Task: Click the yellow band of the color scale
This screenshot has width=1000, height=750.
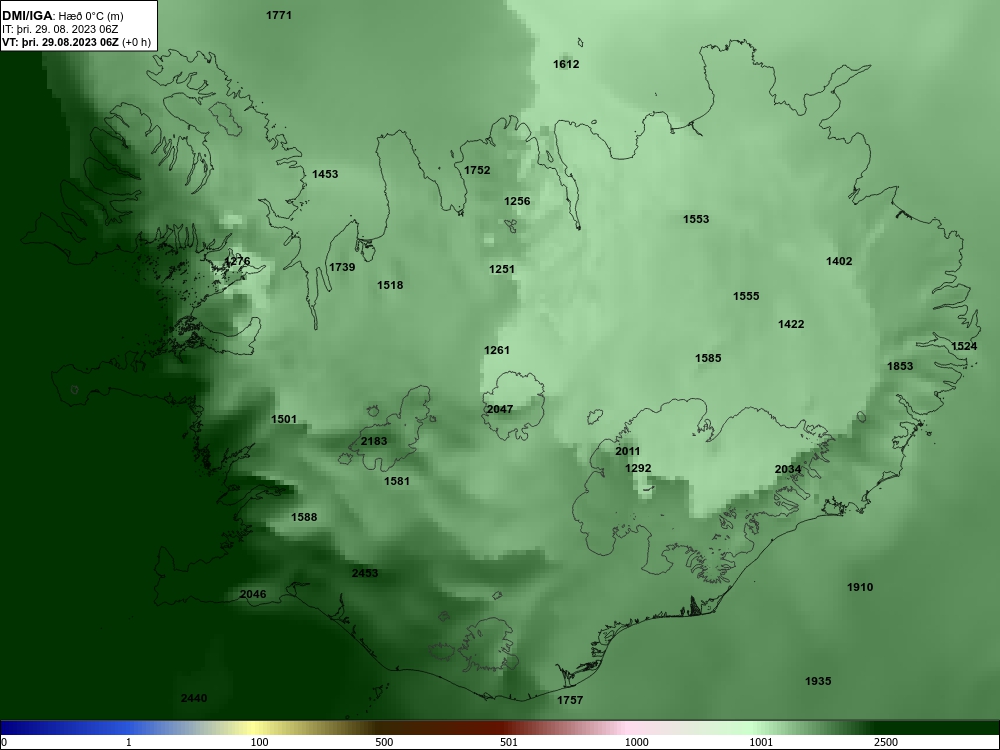Action: [252, 728]
